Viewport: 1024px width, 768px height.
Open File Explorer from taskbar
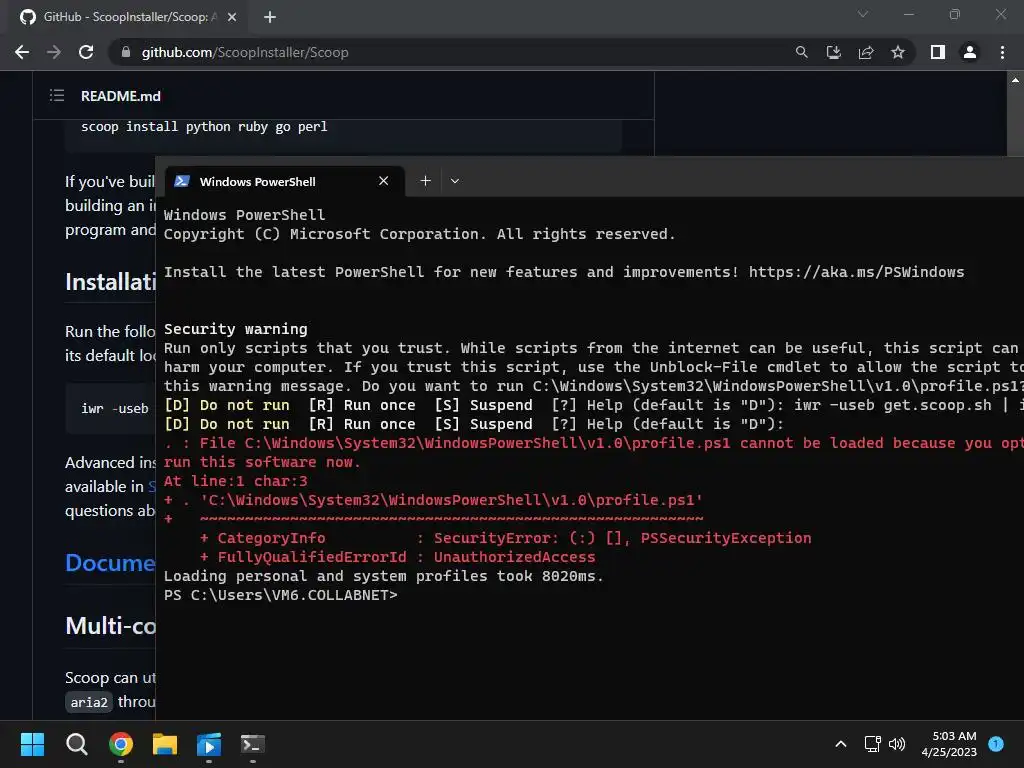point(165,744)
